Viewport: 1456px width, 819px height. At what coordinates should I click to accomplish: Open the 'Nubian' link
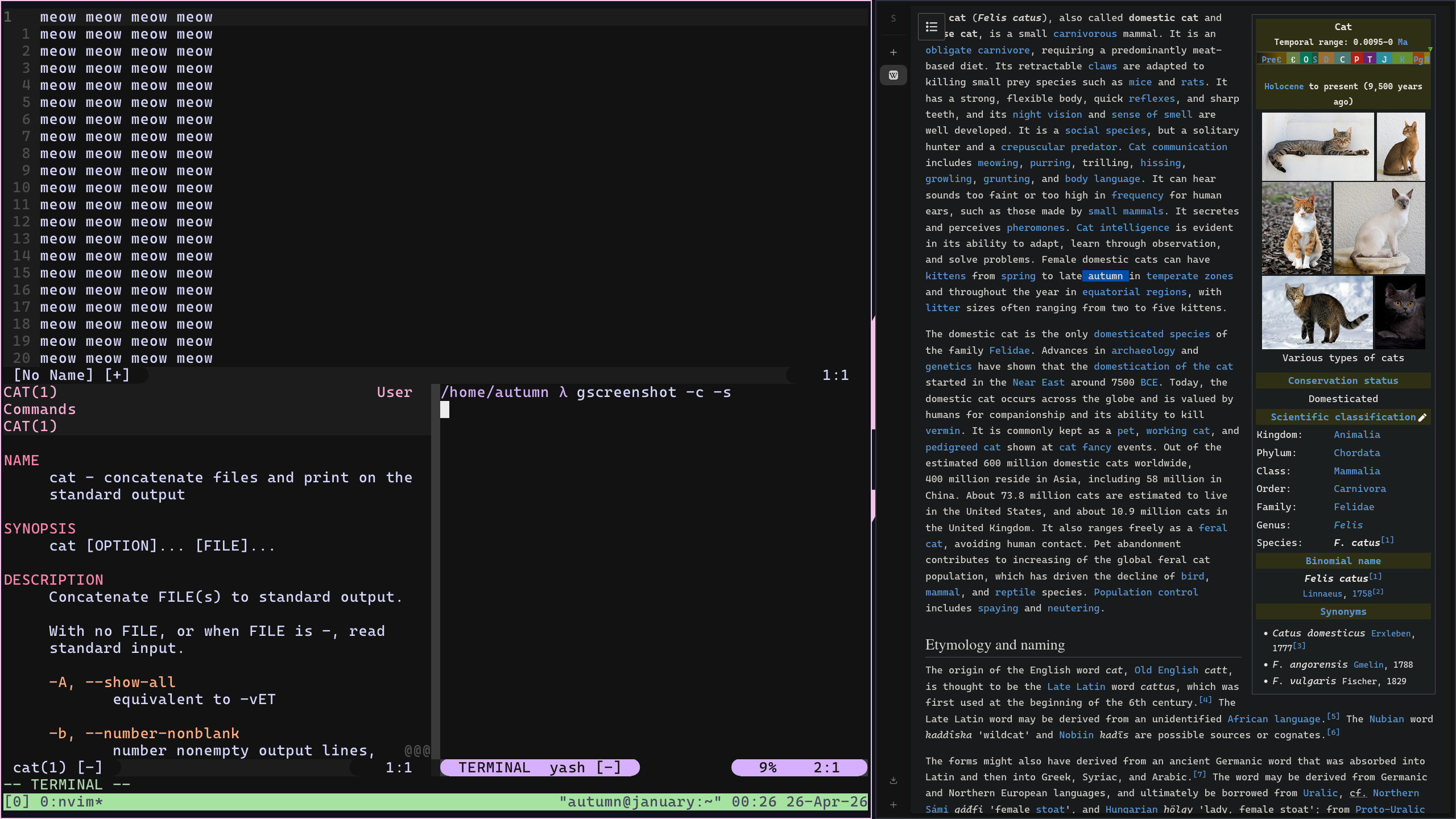[x=1386, y=719]
